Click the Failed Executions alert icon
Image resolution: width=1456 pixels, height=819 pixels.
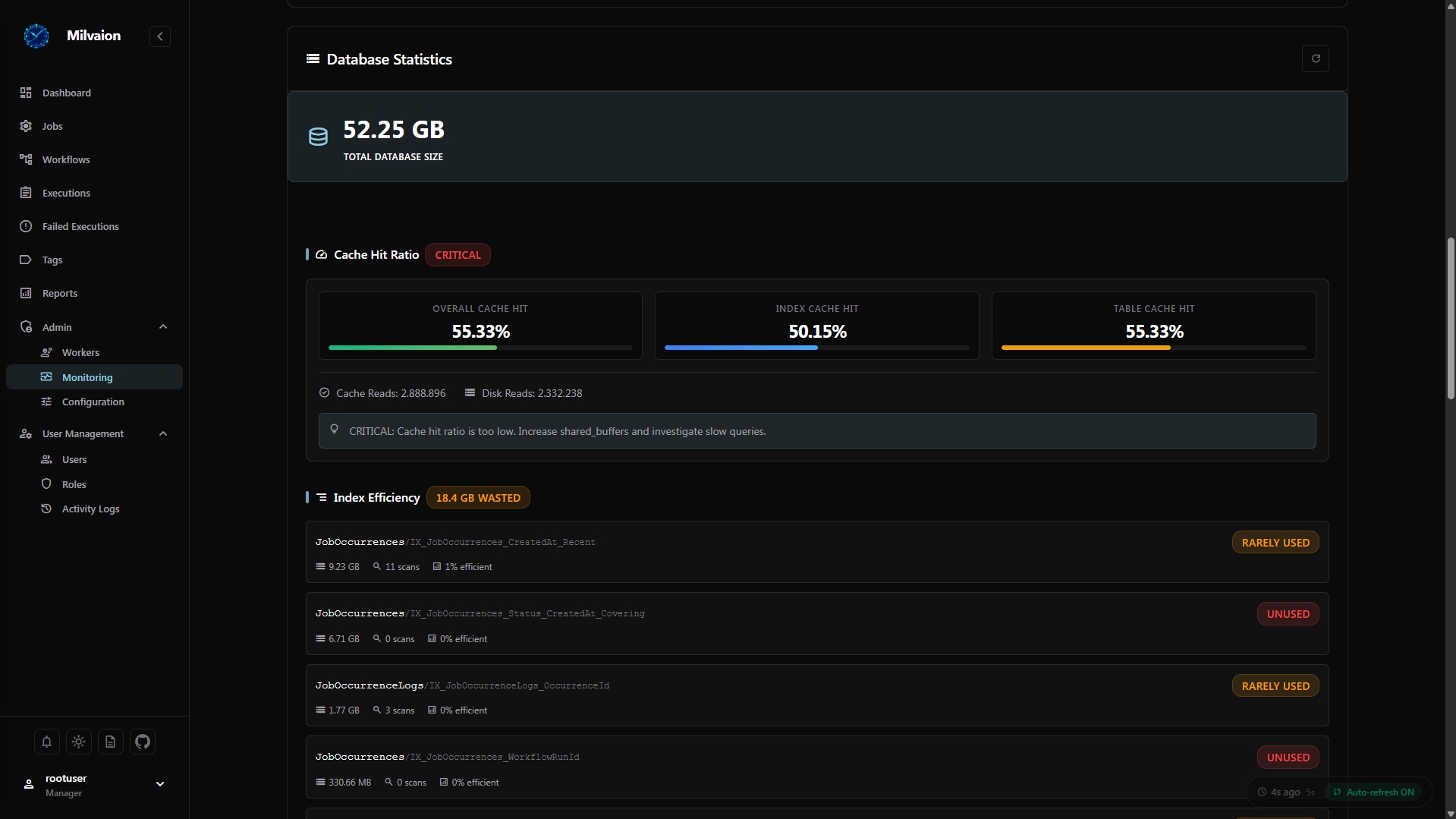click(26, 226)
